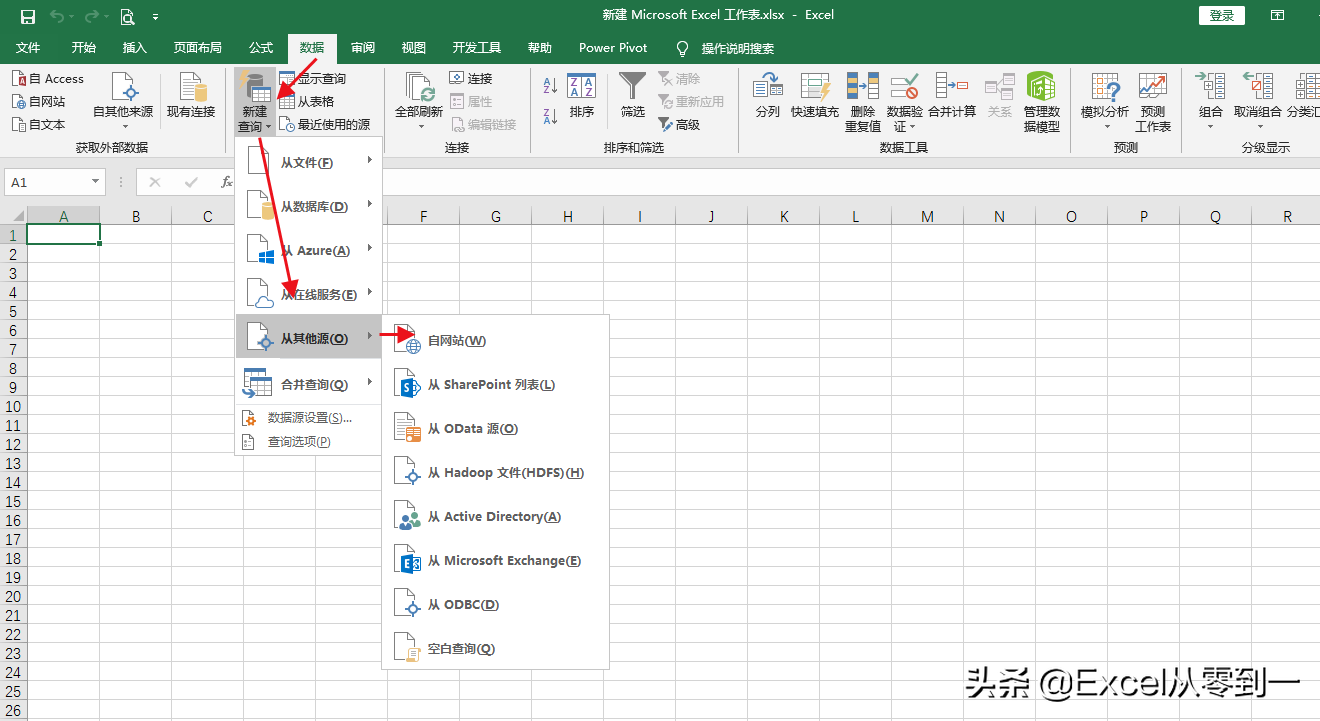Switch to the 开始 ribbon tab
This screenshot has width=1320, height=721.
coord(84,48)
